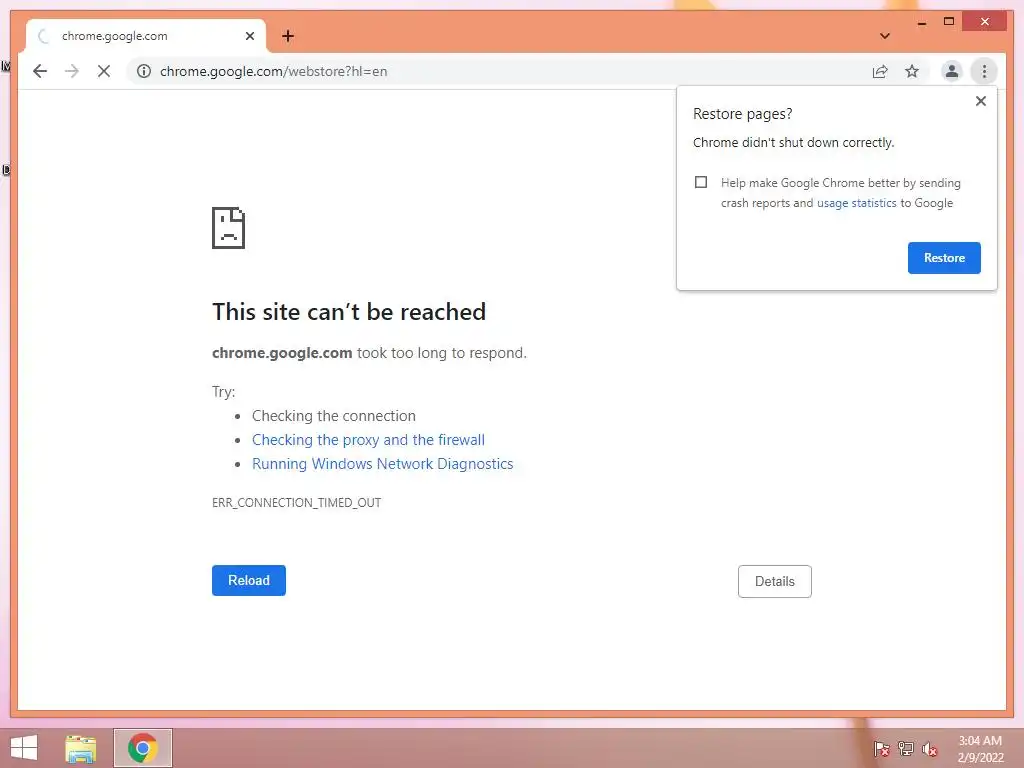
Task: Maximize the Chrome window
Action: pyautogui.click(x=949, y=22)
